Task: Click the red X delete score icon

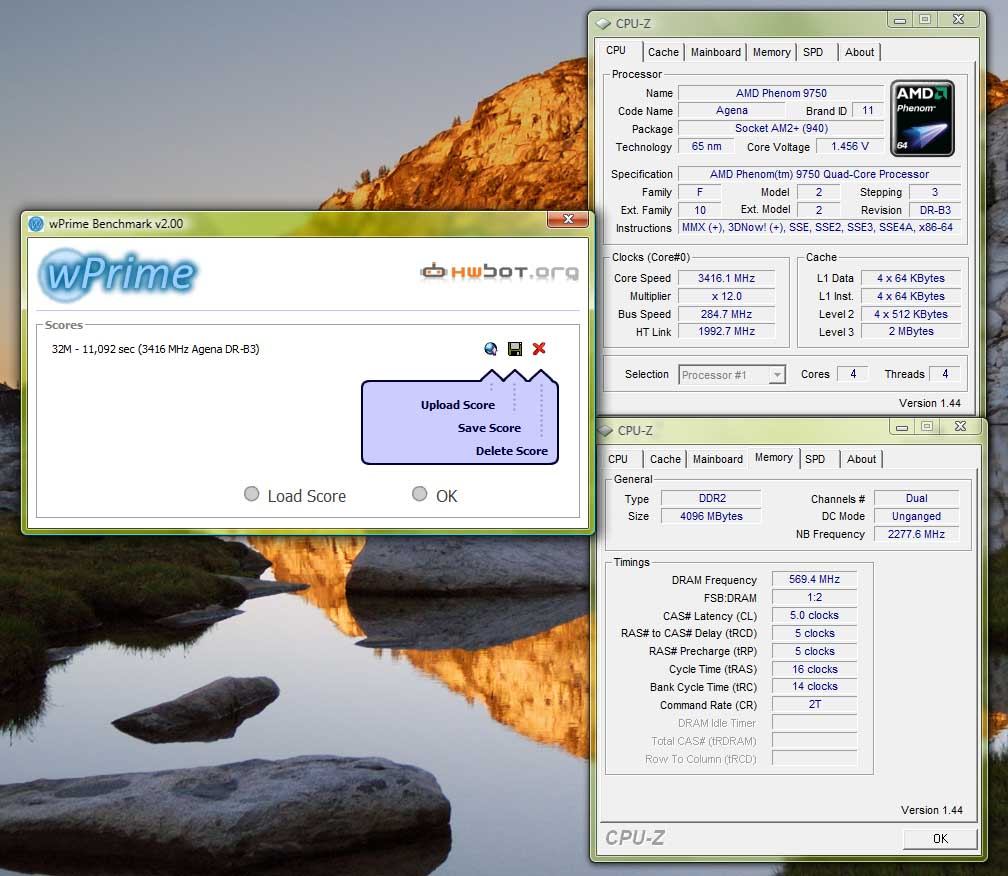Action: (x=539, y=348)
